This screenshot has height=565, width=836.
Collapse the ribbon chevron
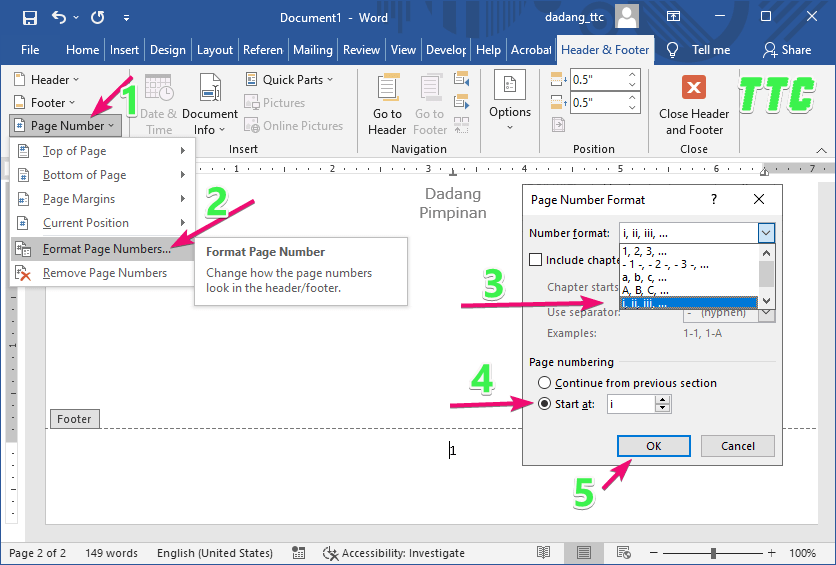click(822, 151)
